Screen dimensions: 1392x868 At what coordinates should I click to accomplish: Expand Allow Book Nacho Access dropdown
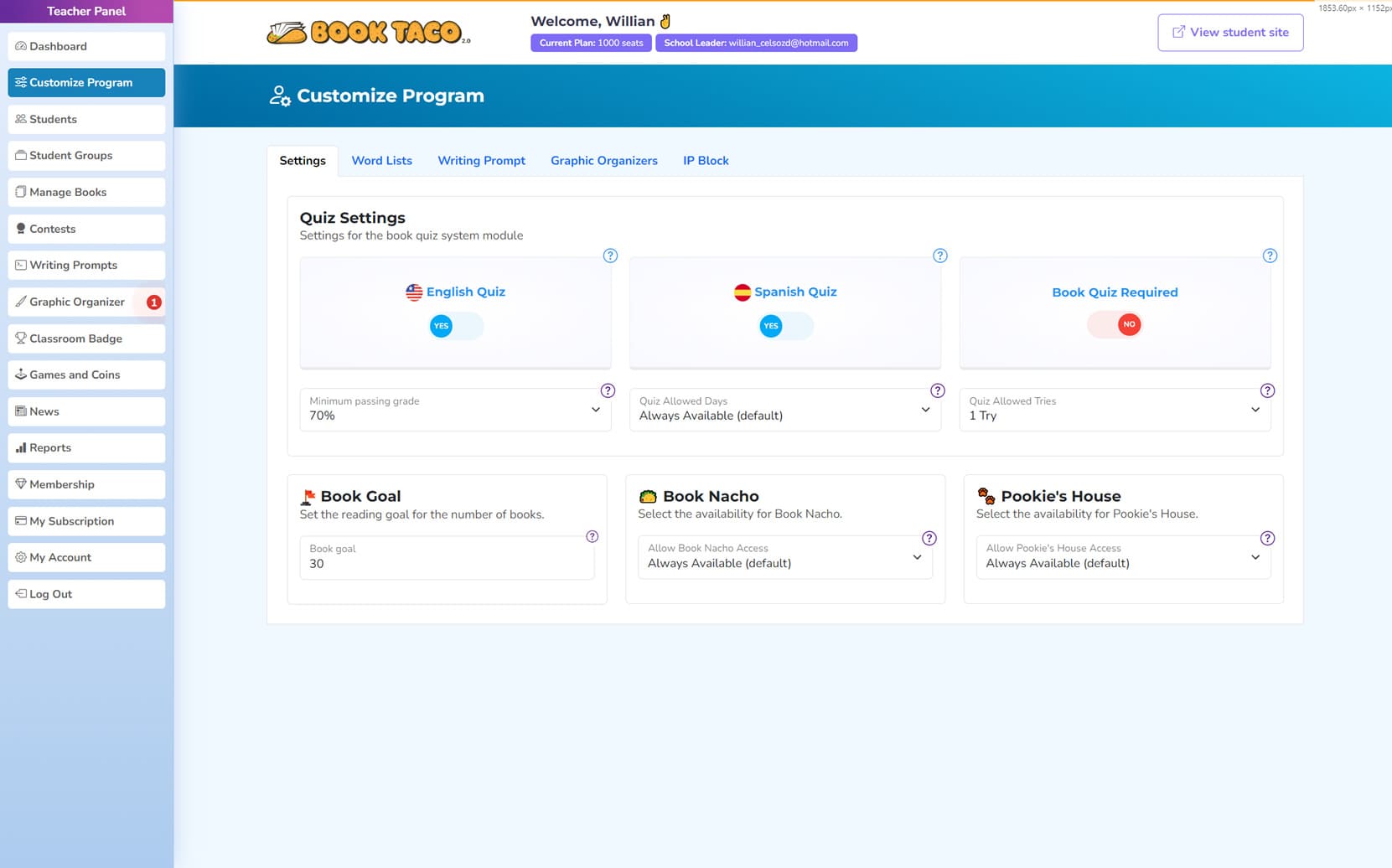click(x=784, y=557)
